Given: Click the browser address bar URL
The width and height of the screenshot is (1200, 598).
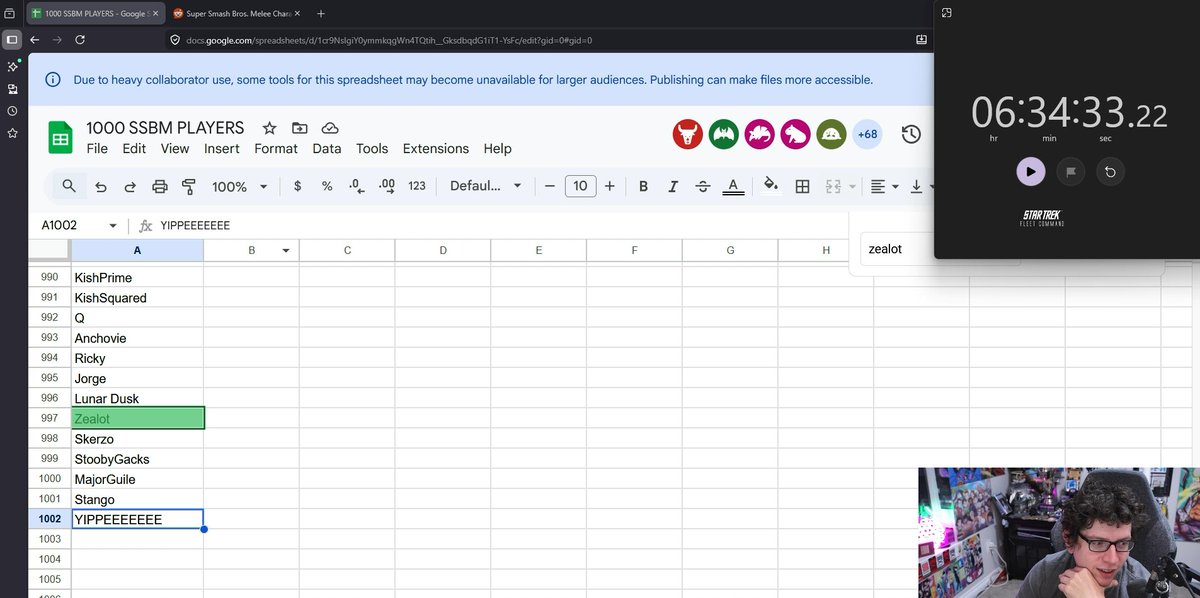Looking at the screenshot, I should tap(389, 40).
